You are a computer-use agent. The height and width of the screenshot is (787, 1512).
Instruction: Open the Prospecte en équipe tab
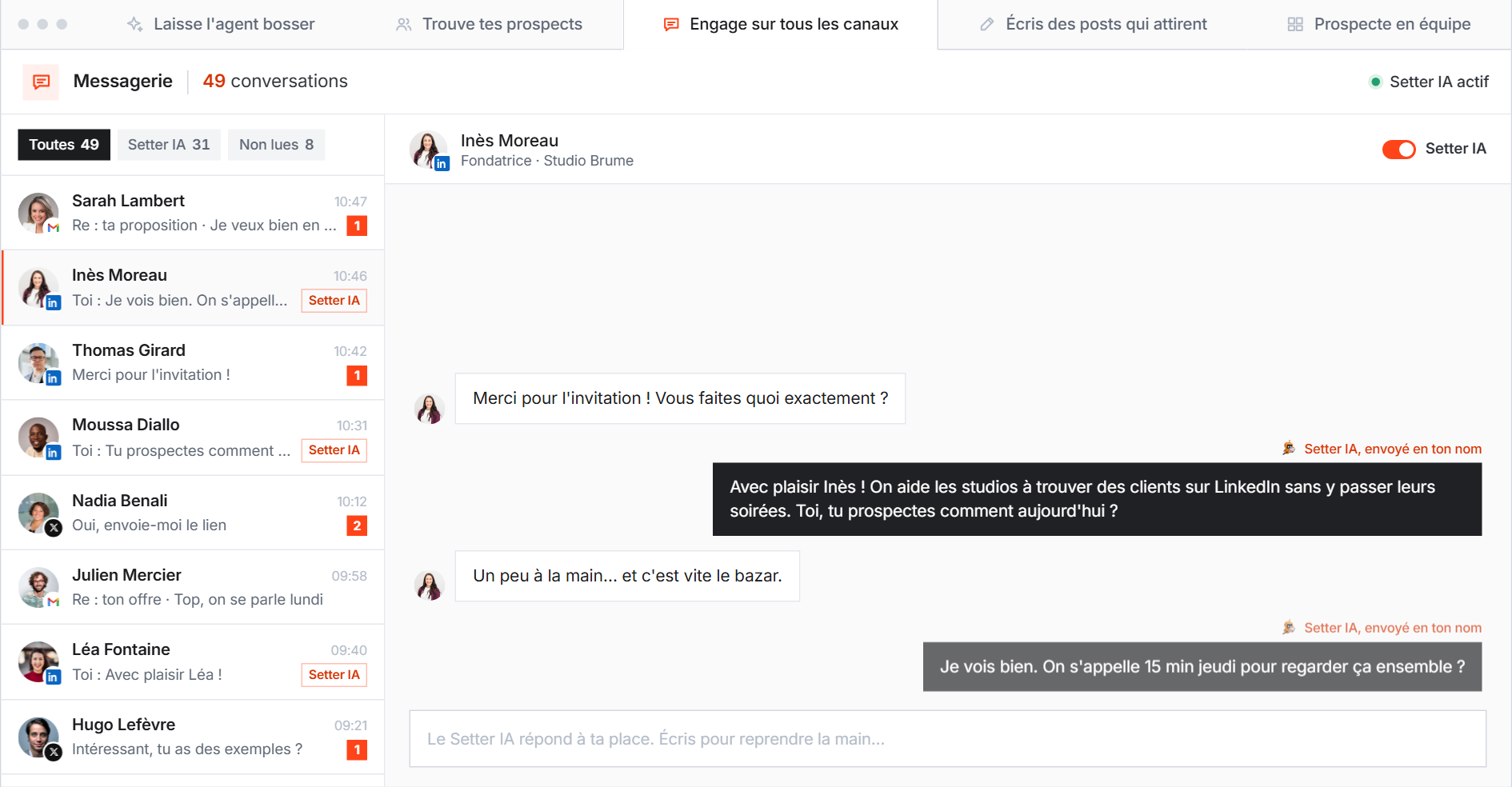pyautogui.click(x=1379, y=24)
